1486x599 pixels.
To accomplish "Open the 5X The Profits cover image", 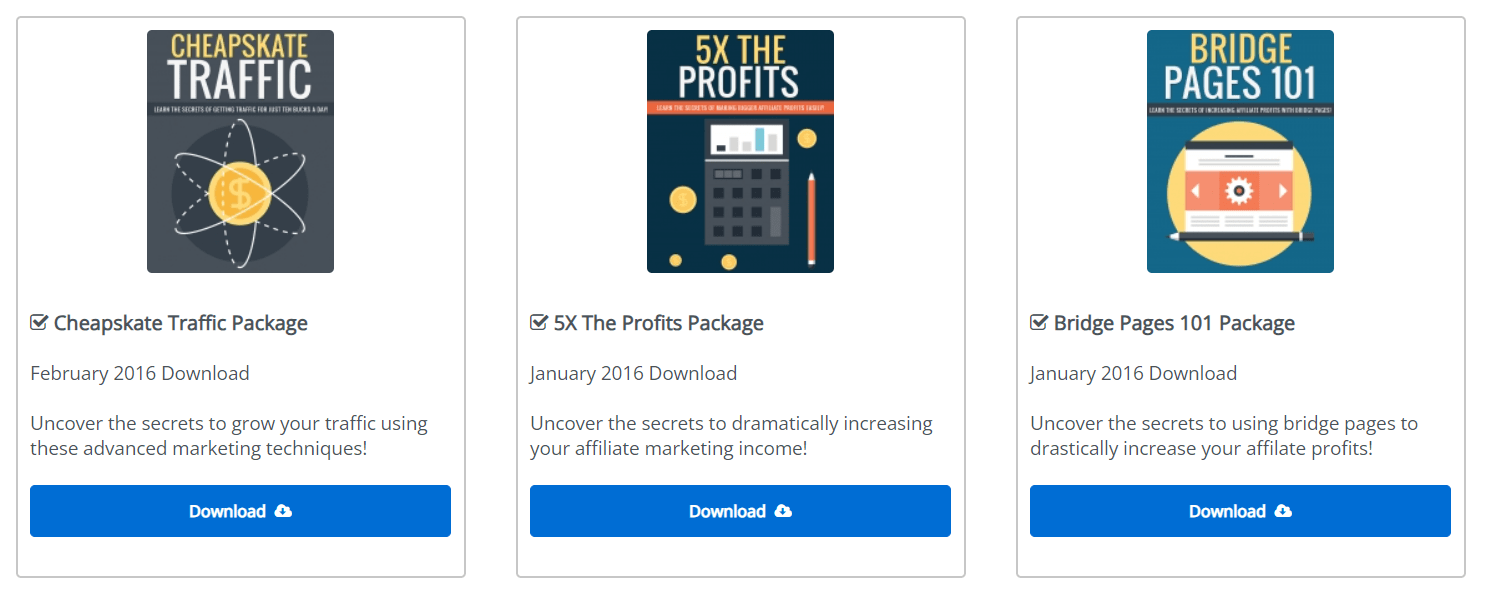I will (740, 151).
